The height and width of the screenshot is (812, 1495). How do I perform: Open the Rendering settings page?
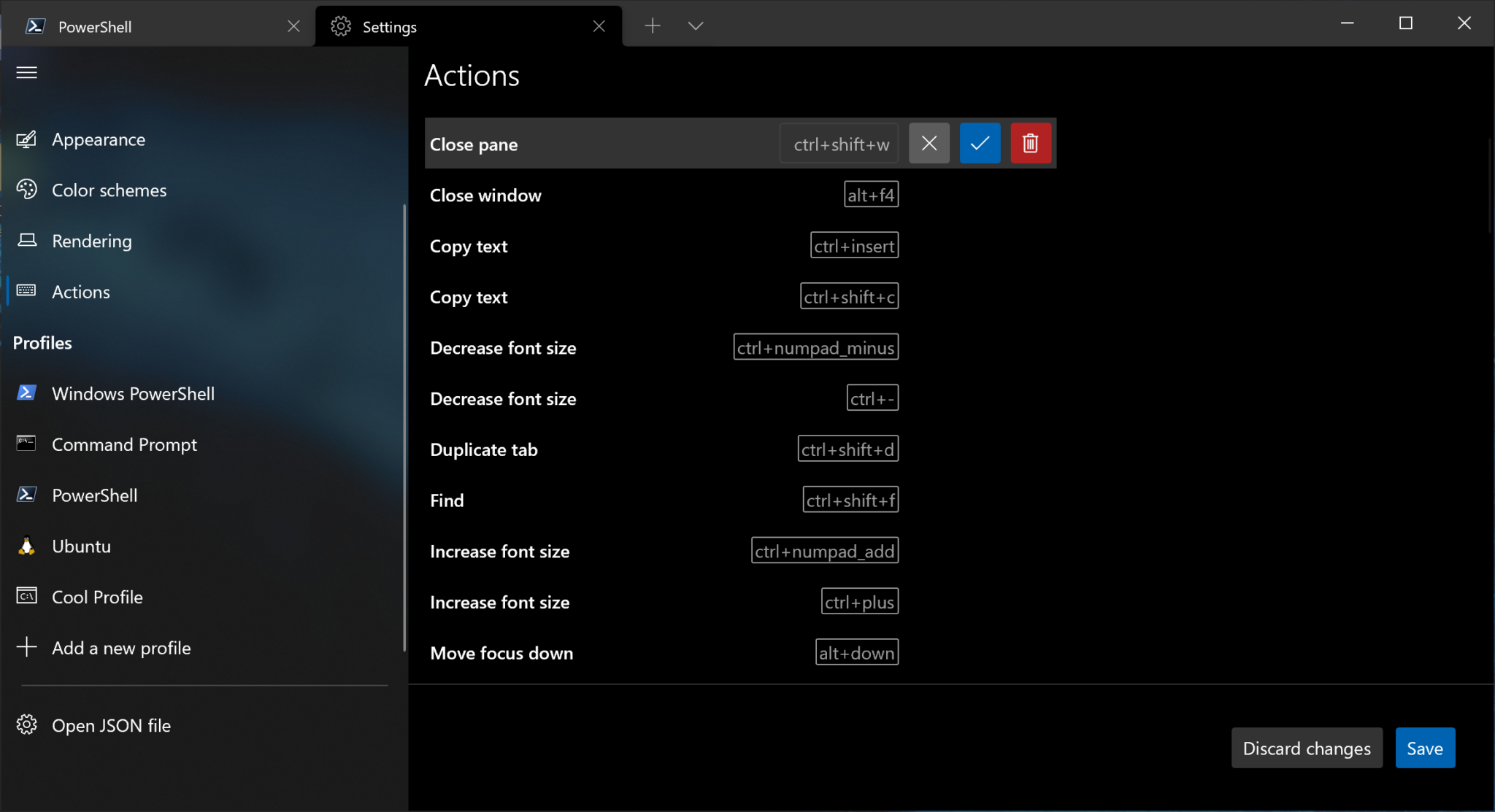click(x=92, y=241)
